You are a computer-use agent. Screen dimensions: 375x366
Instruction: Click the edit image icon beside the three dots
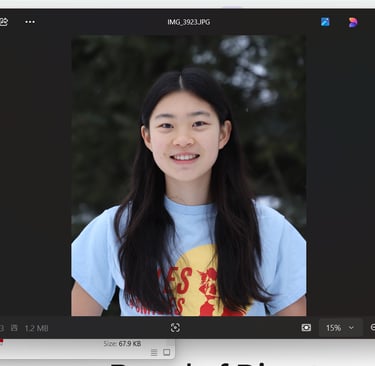(4, 22)
